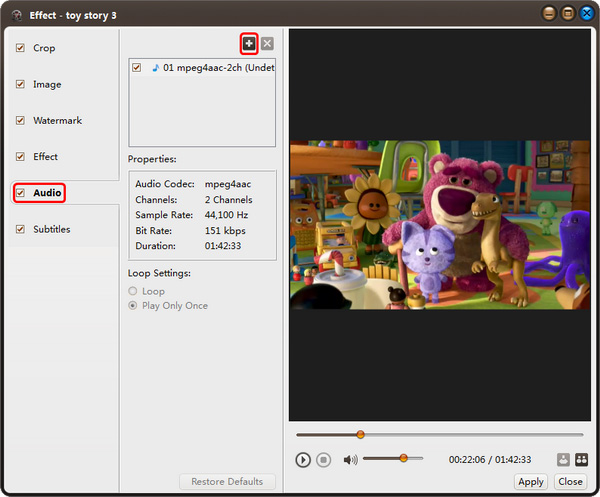Stop the video playback
This screenshot has height=497, width=600.
point(323,460)
